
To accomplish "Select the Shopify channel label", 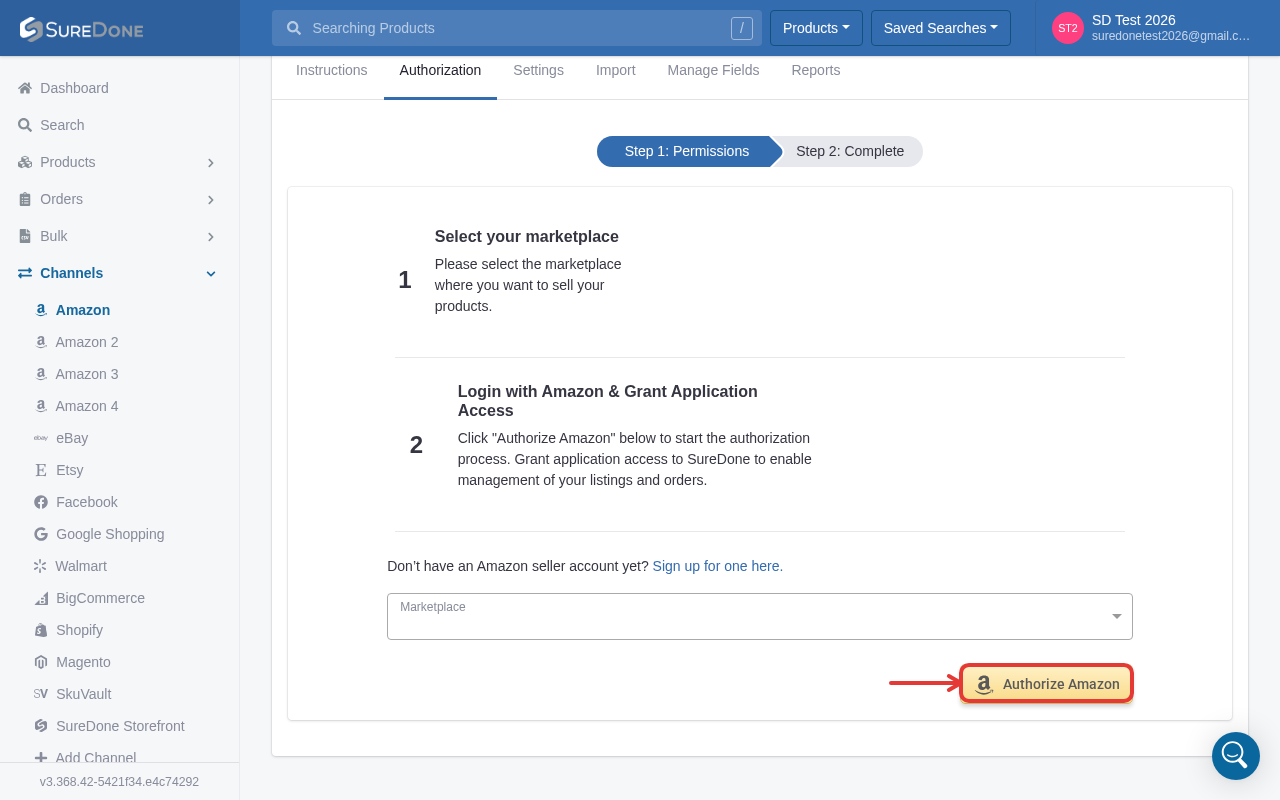I will tap(80, 630).
